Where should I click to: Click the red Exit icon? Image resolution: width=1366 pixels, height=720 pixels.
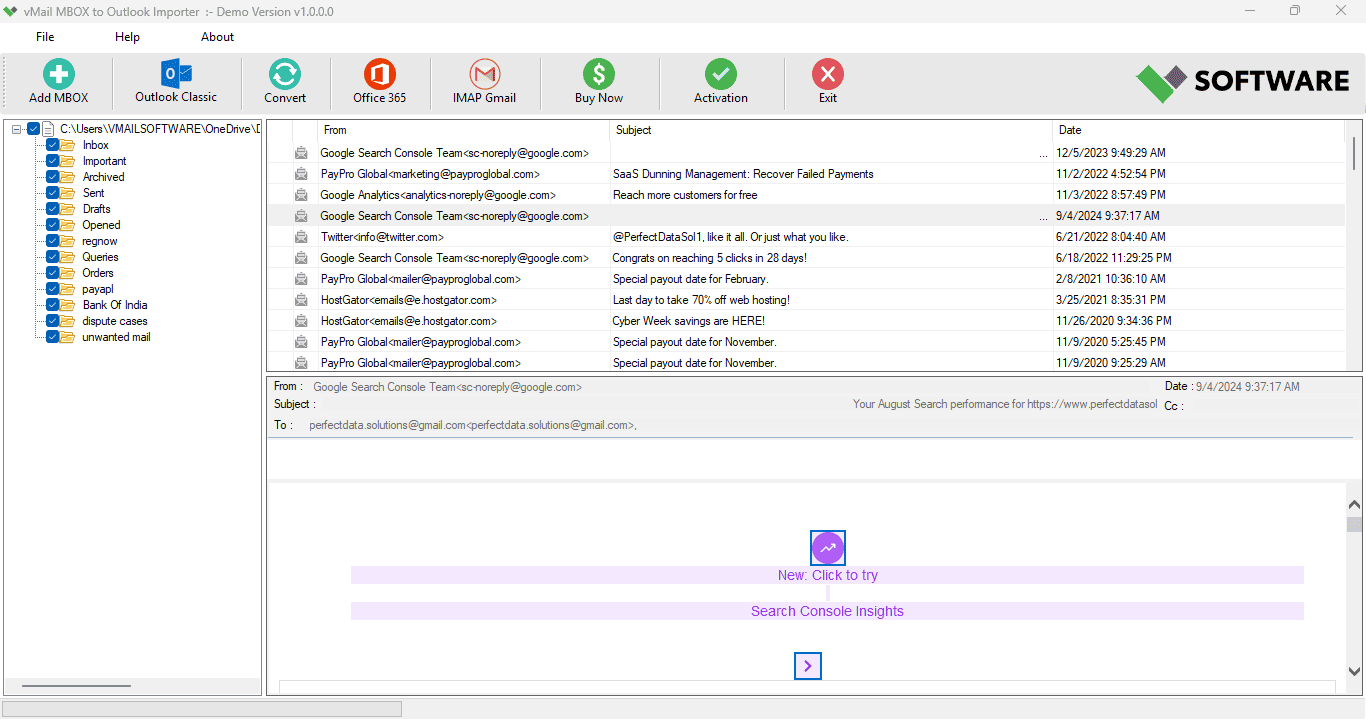click(x=827, y=75)
